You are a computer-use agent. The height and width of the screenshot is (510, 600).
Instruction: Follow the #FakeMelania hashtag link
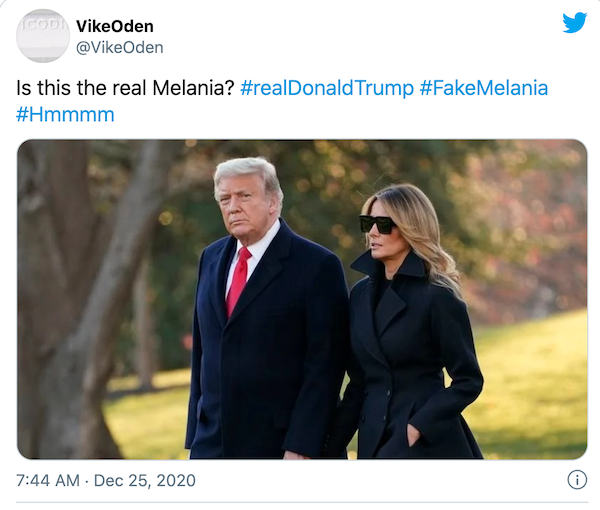point(483,88)
